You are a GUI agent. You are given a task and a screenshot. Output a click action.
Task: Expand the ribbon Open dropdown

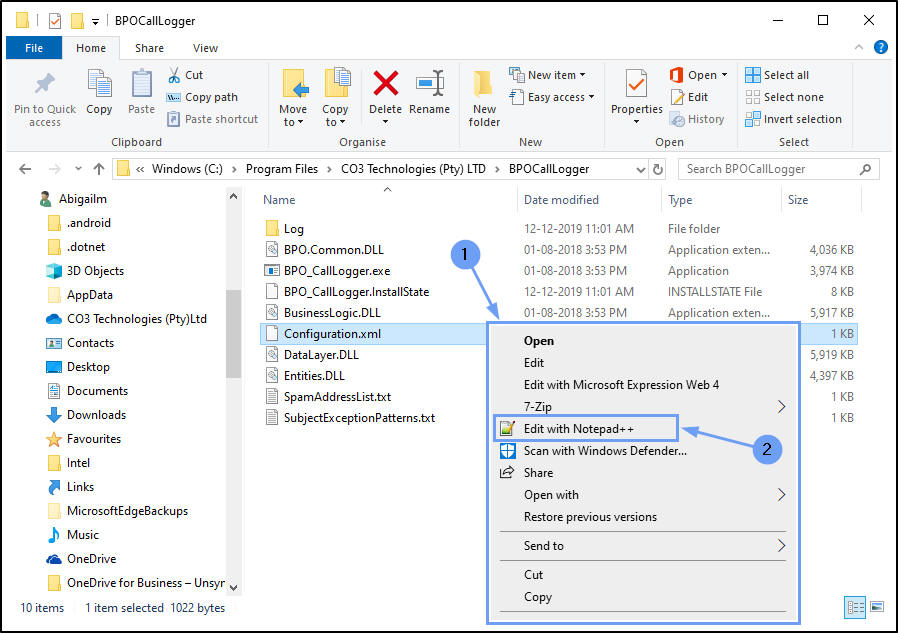pyautogui.click(x=724, y=75)
